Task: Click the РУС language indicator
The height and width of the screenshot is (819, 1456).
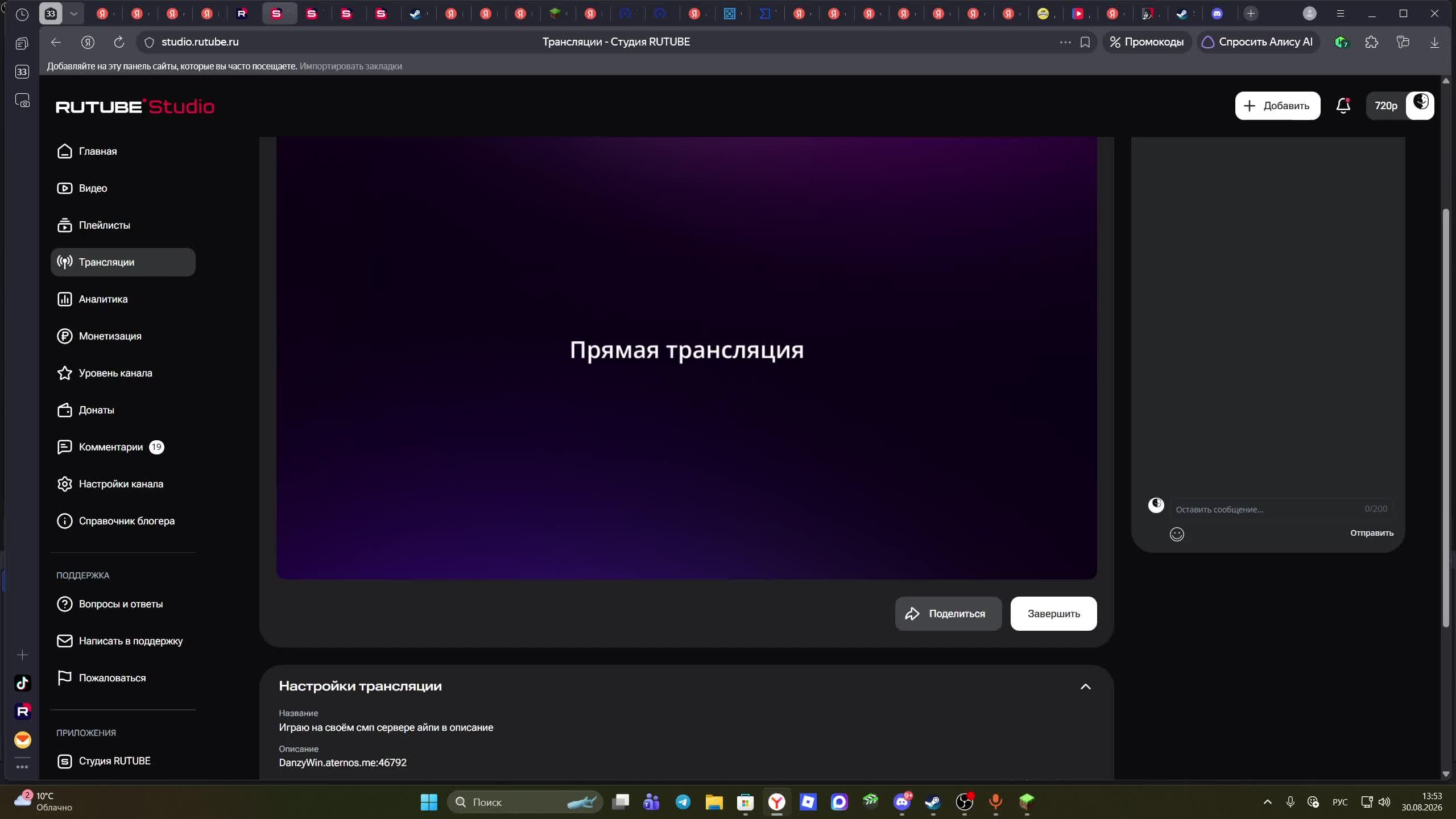Action: [x=1340, y=802]
